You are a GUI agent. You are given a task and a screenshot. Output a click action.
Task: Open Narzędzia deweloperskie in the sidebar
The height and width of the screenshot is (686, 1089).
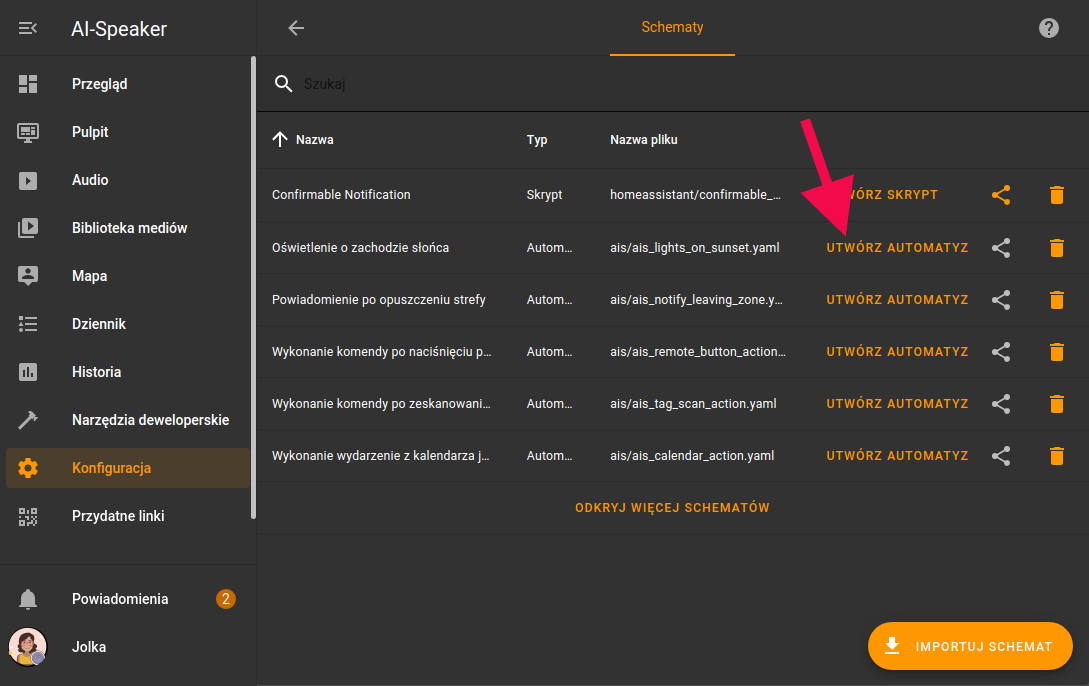pyautogui.click(x=150, y=420)
